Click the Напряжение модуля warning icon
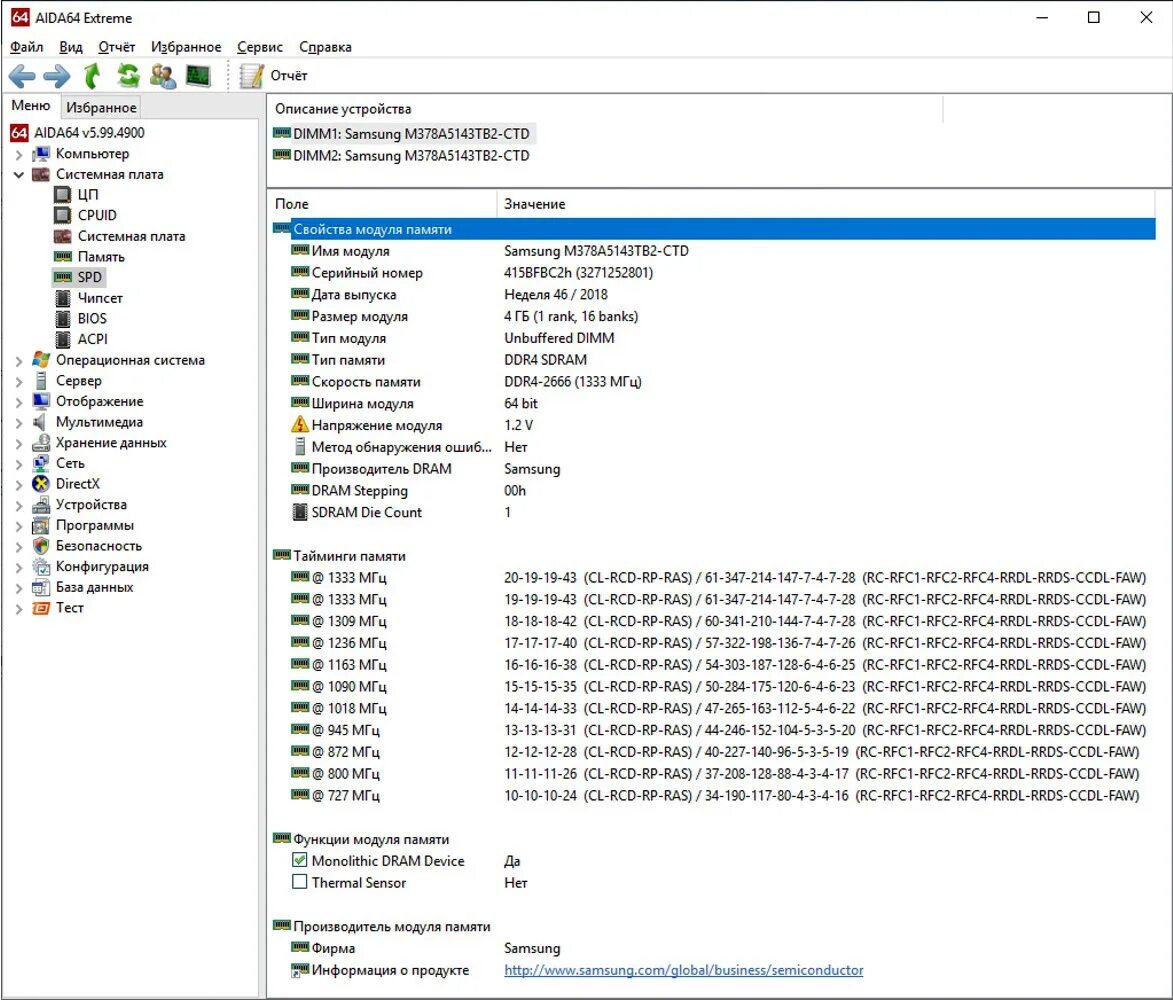 tap(299, 425)
